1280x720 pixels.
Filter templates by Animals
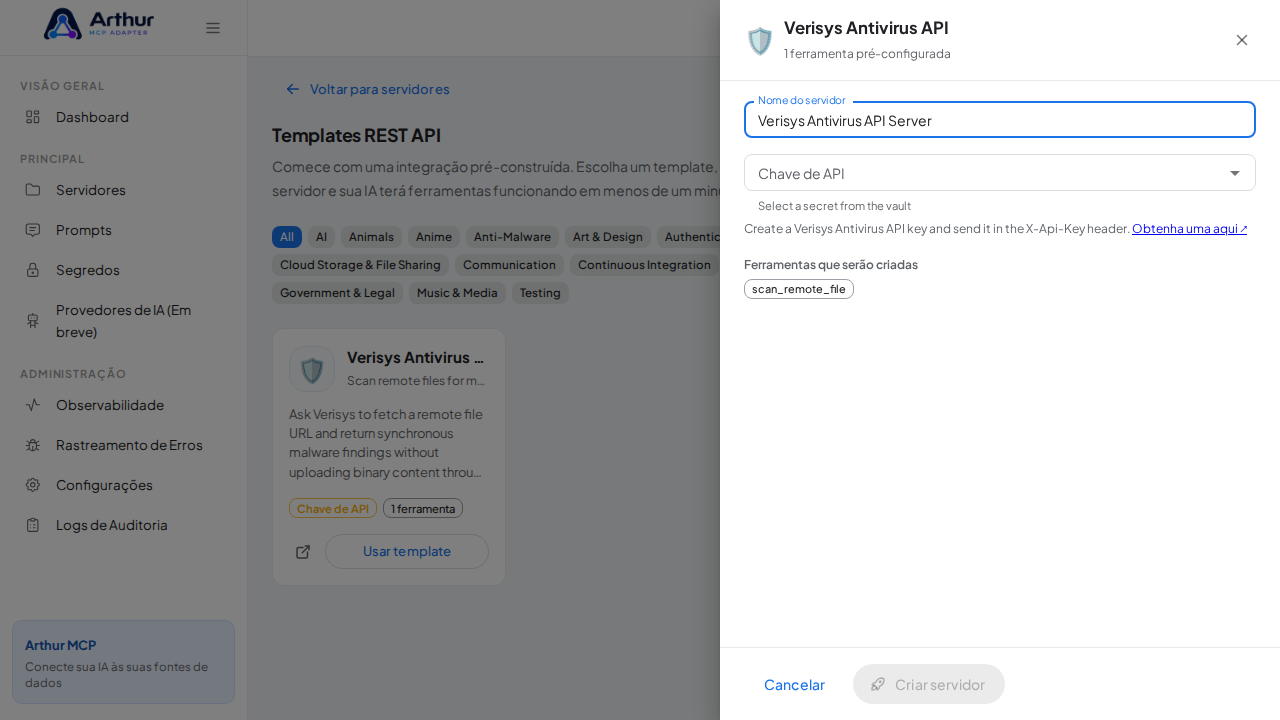tap(371, 237)
